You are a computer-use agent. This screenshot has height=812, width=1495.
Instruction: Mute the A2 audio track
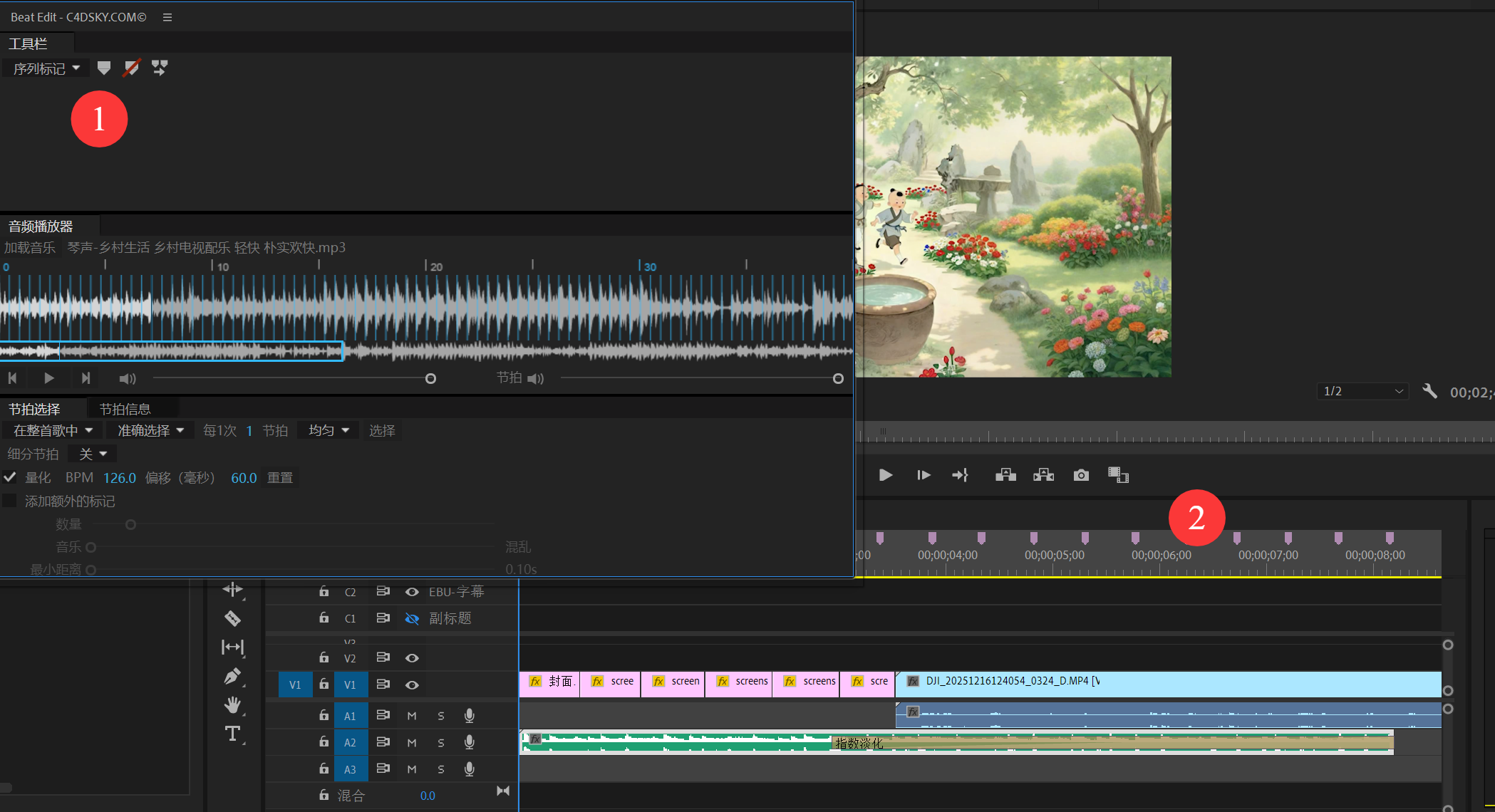point(412,742)
